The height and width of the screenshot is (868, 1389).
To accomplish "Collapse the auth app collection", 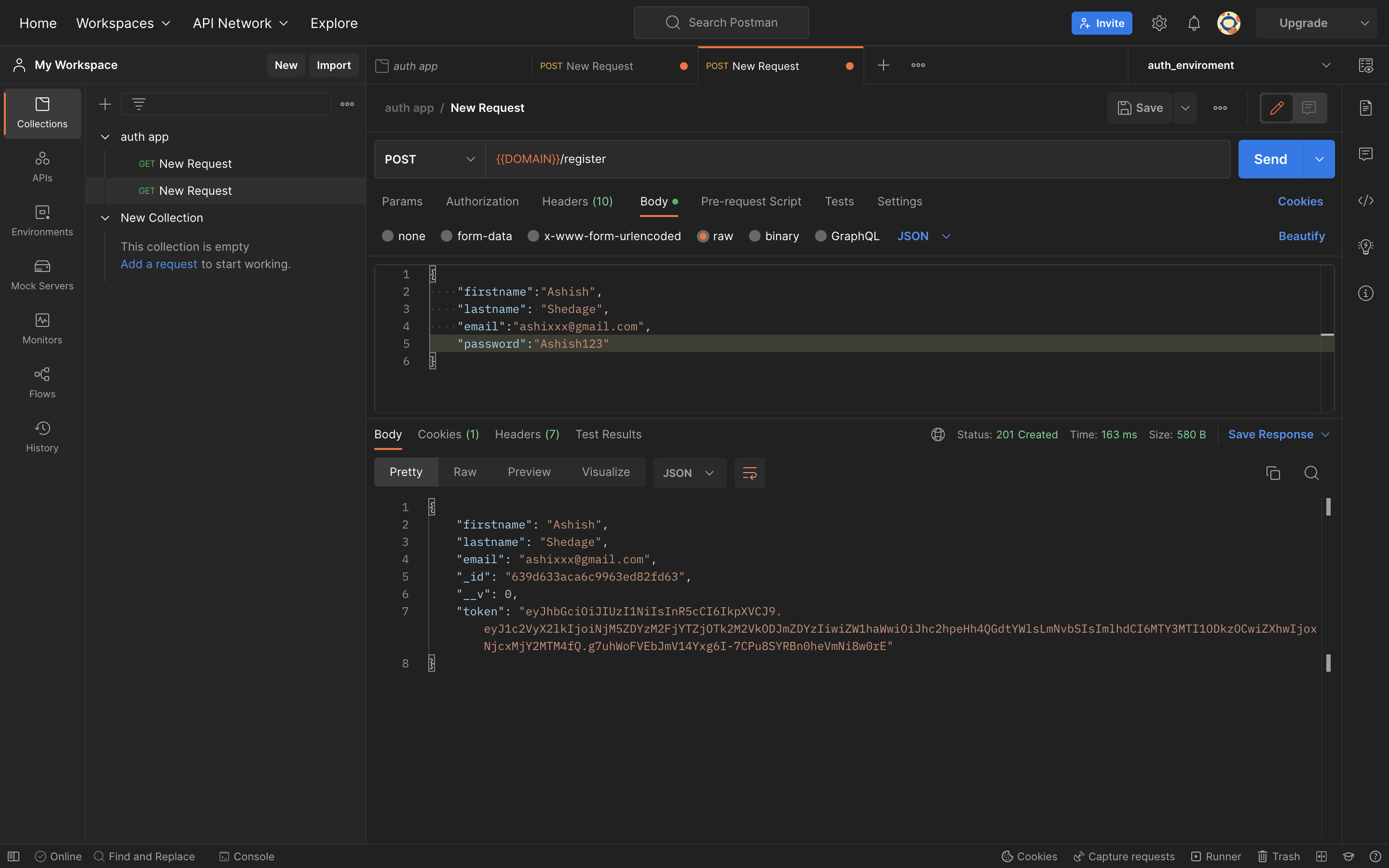I will coord(105,136).
